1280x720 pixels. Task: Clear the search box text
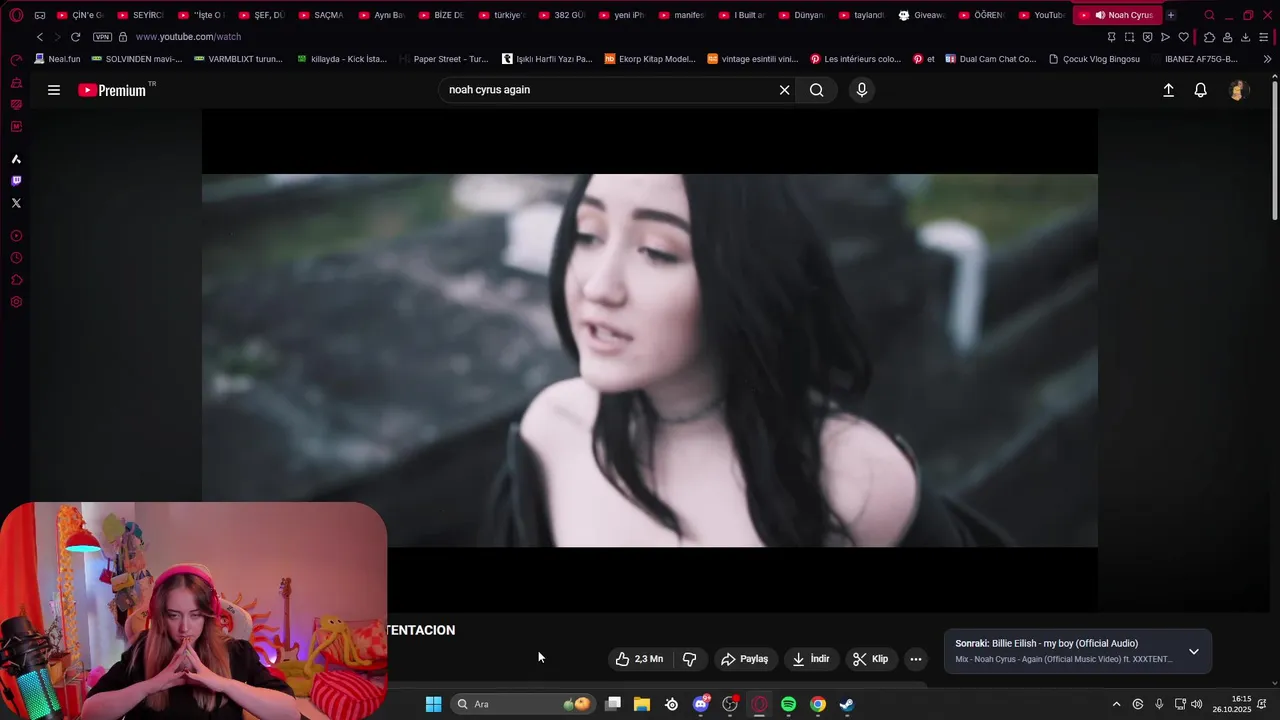click(784, 90)
